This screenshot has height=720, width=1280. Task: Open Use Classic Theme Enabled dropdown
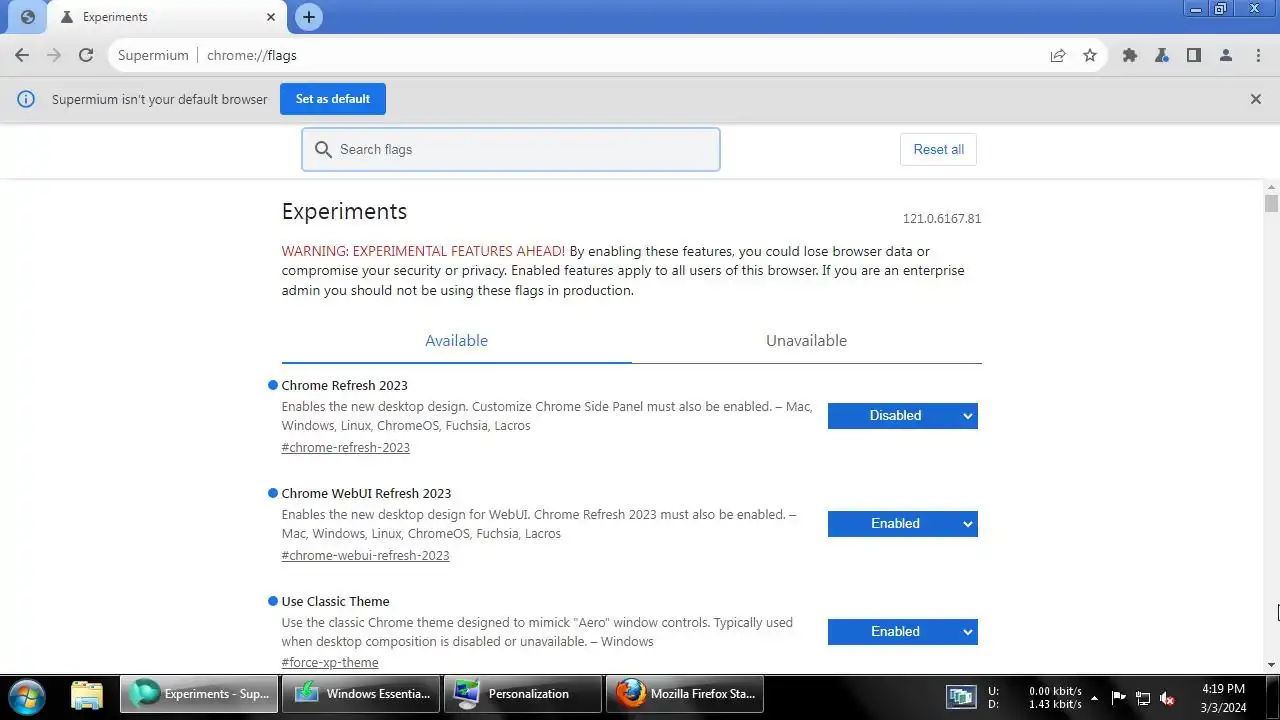[x=902, y=632]
